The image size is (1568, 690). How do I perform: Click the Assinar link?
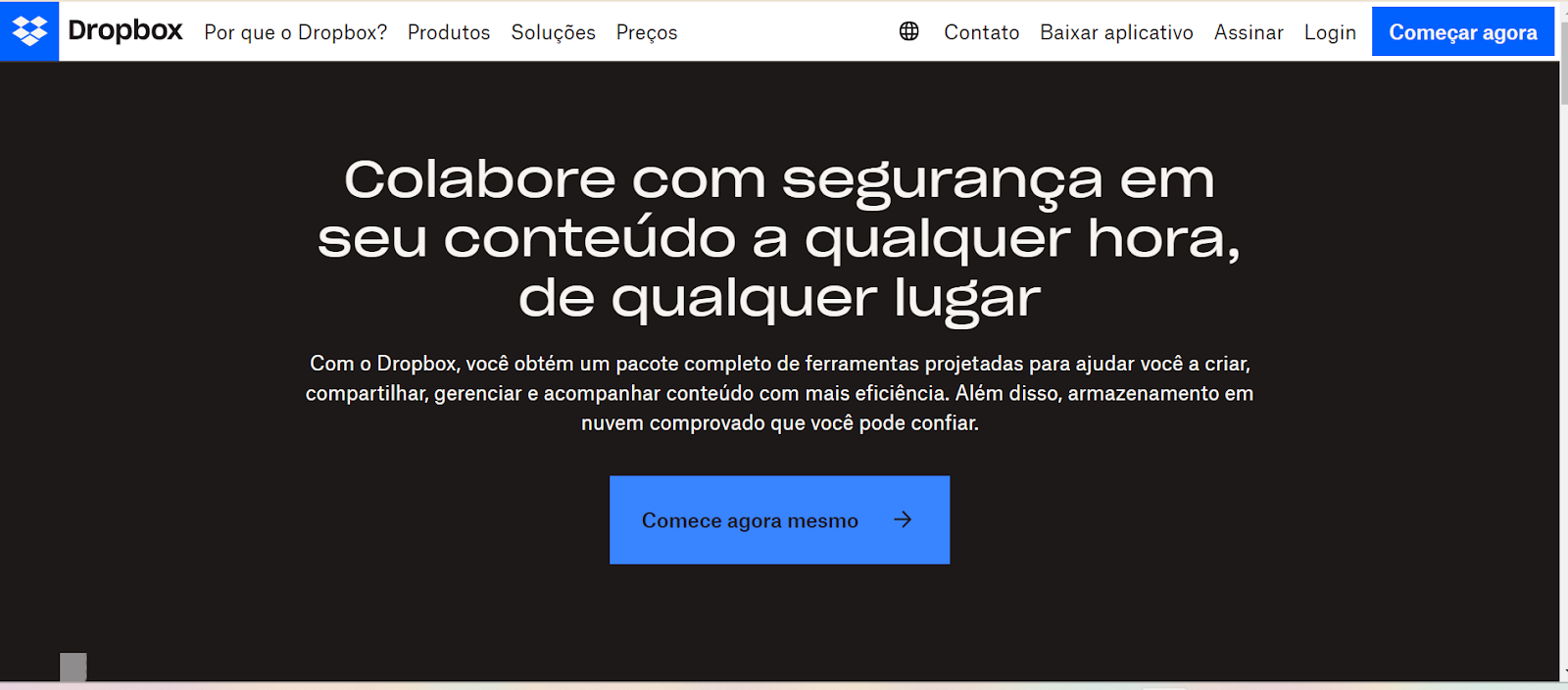tap(1249, 32)
